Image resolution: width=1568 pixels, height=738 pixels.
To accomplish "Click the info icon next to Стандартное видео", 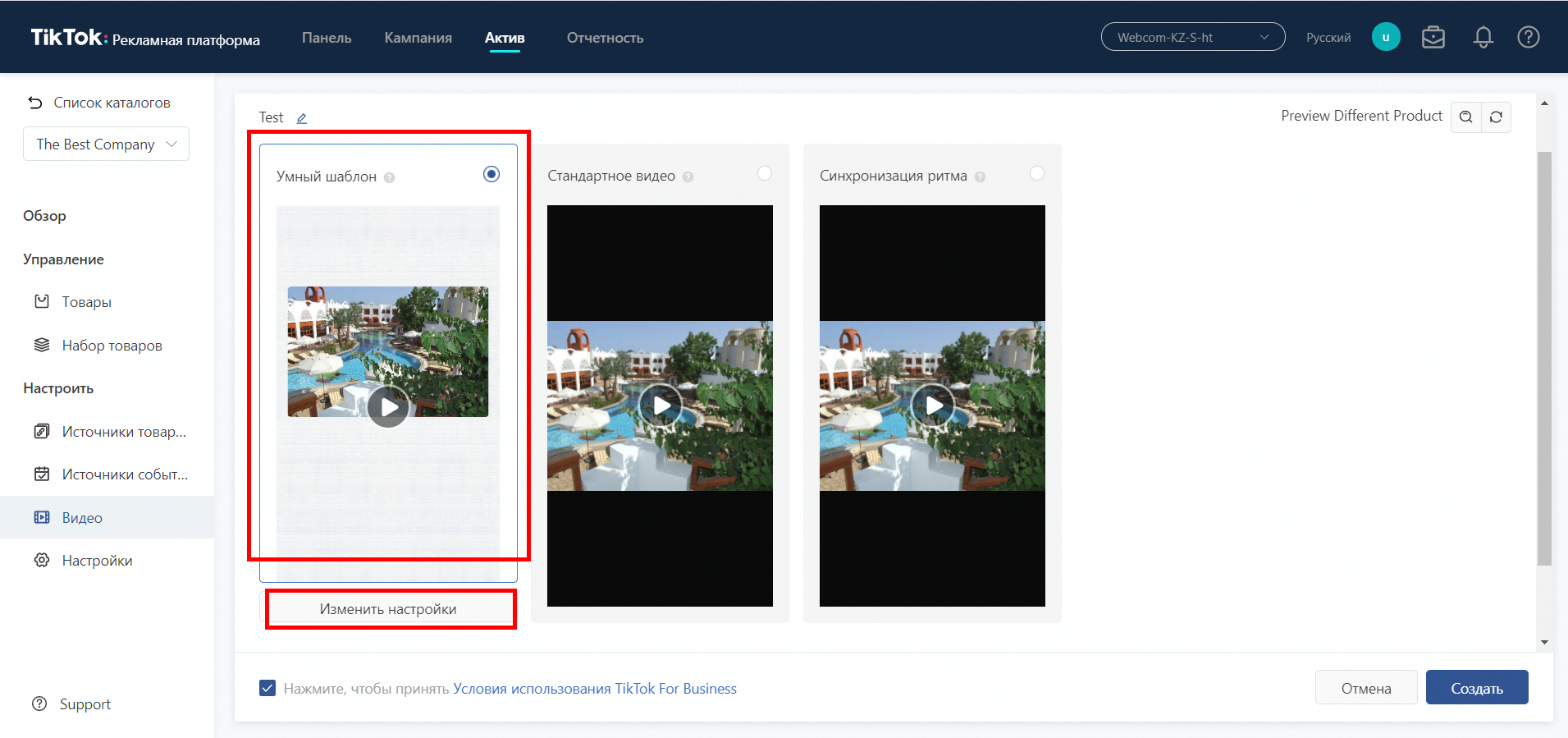I will point(688,176).
